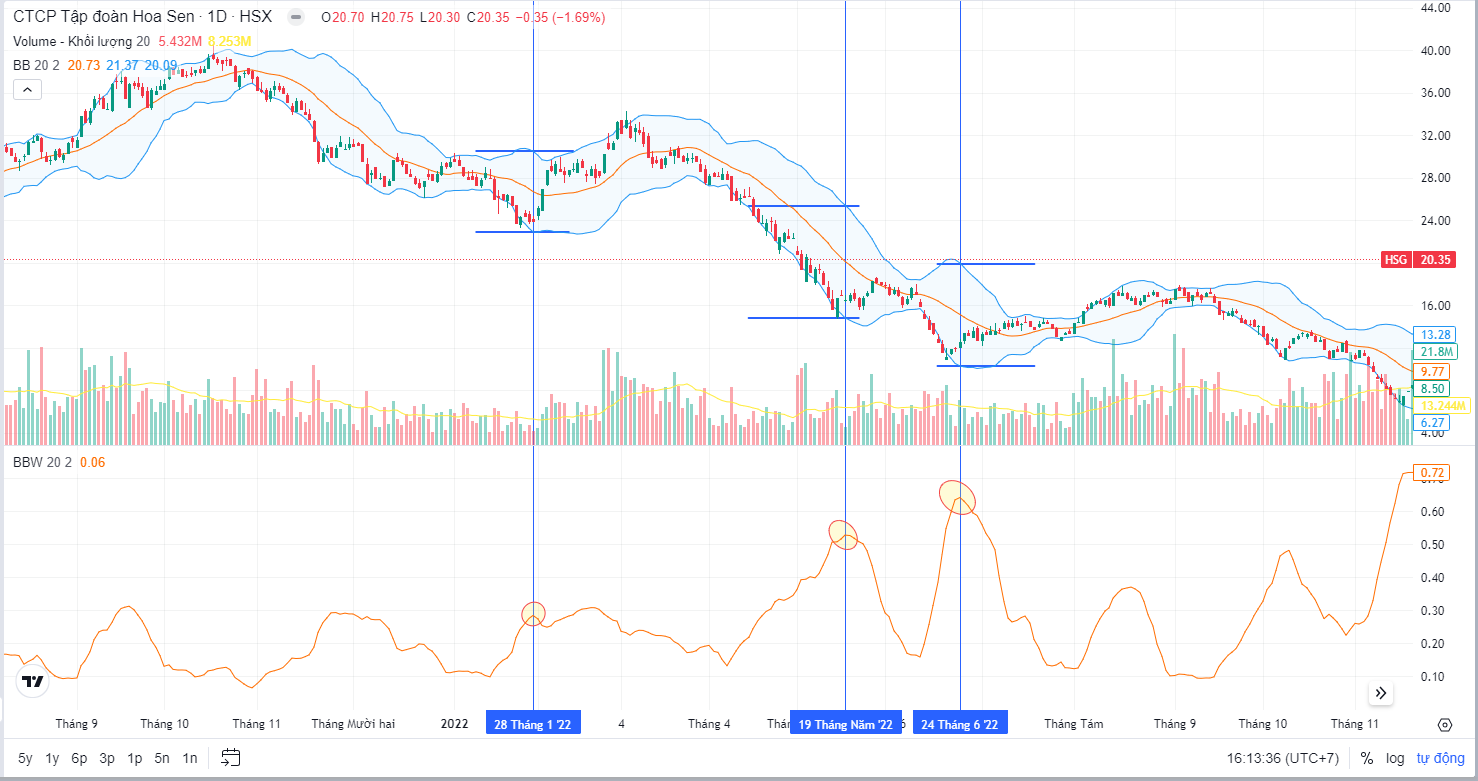Screen dimensions: 1478x781
Task: Select the 5y time range
Action: (25, 758)
